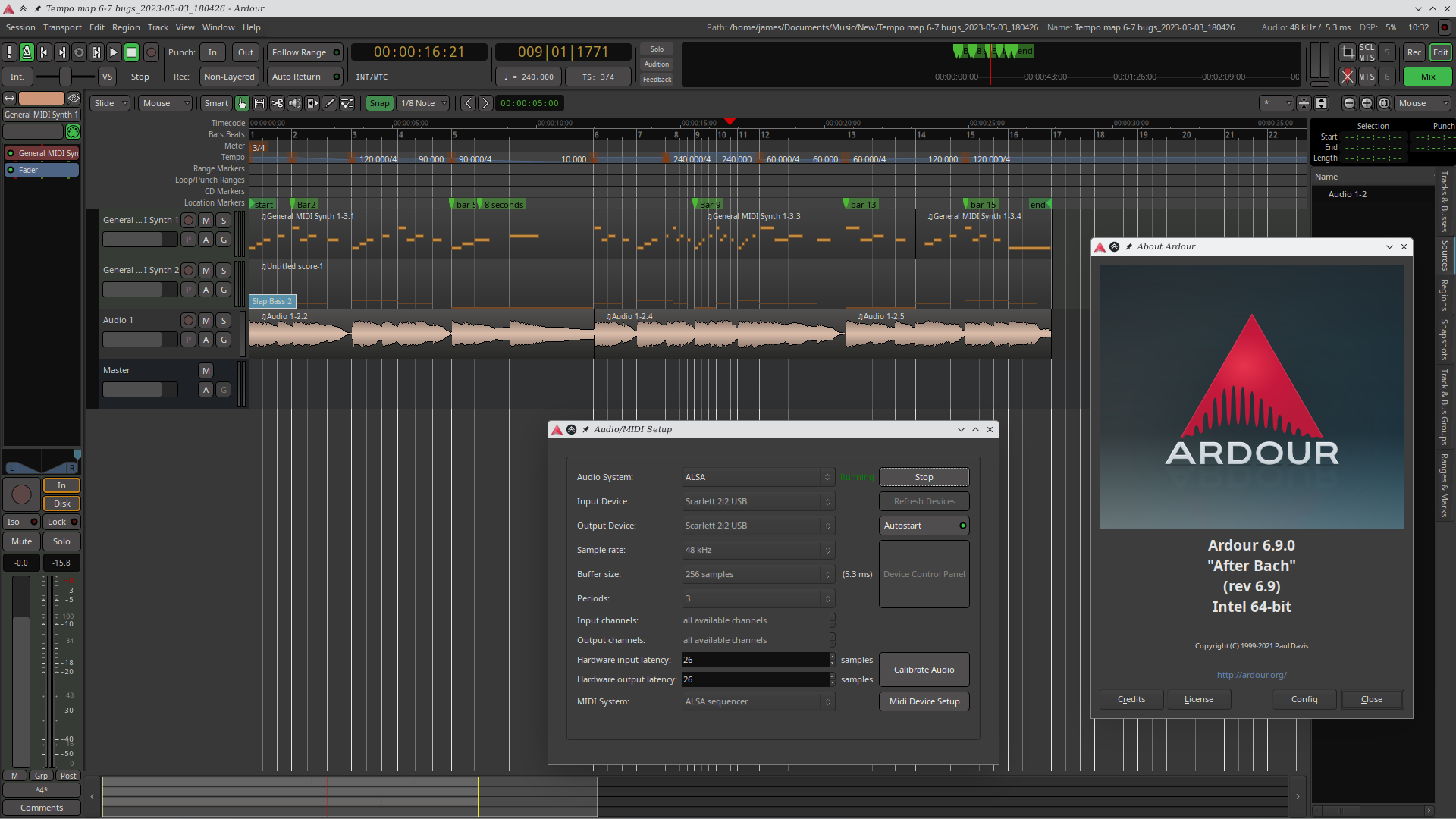Open the Buffer size dropdown
This screenshot has width=1456, height=819.
pos(757,574)
